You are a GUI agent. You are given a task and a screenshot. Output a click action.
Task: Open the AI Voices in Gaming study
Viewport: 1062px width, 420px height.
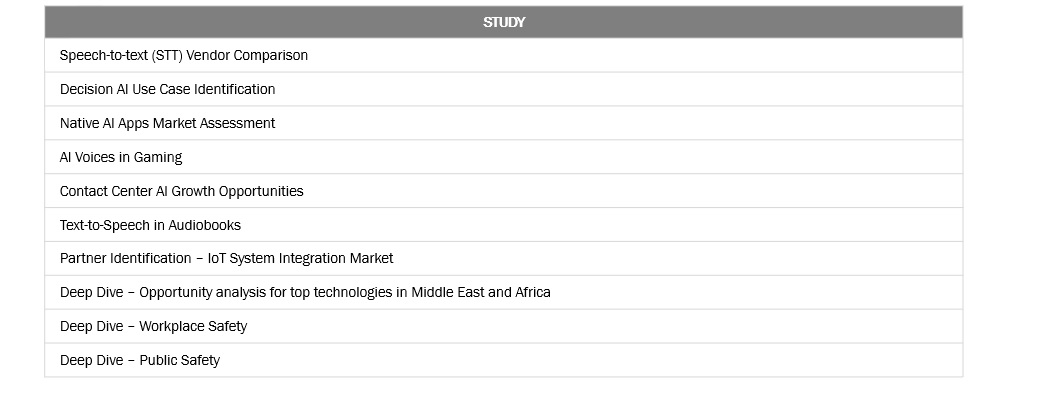coord(121,157)
